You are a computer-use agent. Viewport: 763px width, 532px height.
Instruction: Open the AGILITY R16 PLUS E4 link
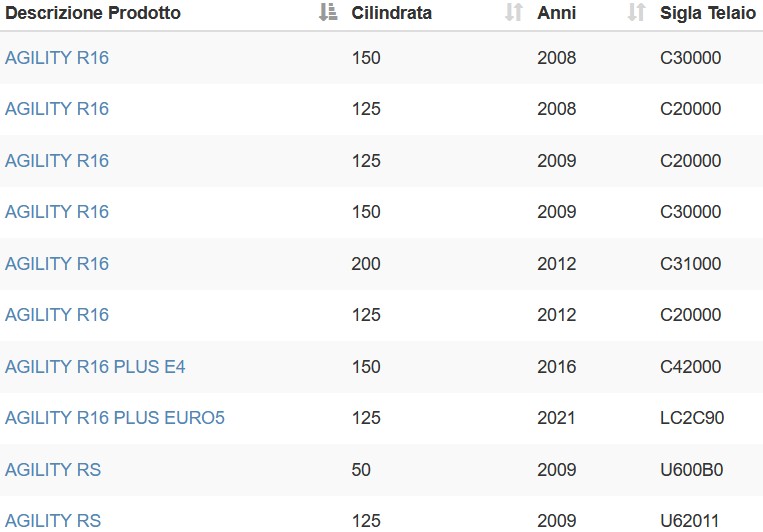[95, 367]
